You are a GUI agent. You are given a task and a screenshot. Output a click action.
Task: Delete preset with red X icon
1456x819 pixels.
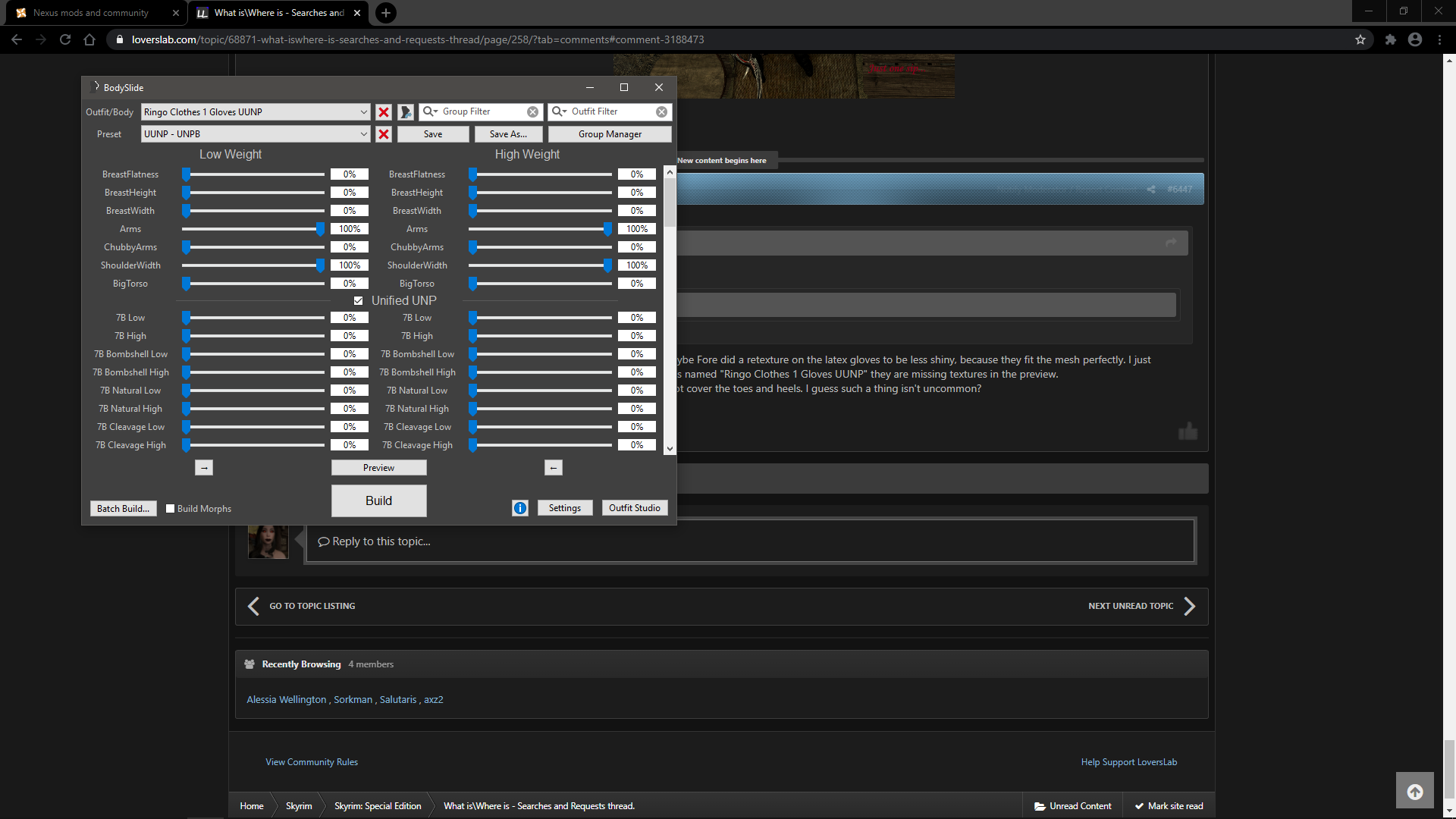[x=384, y=134]
